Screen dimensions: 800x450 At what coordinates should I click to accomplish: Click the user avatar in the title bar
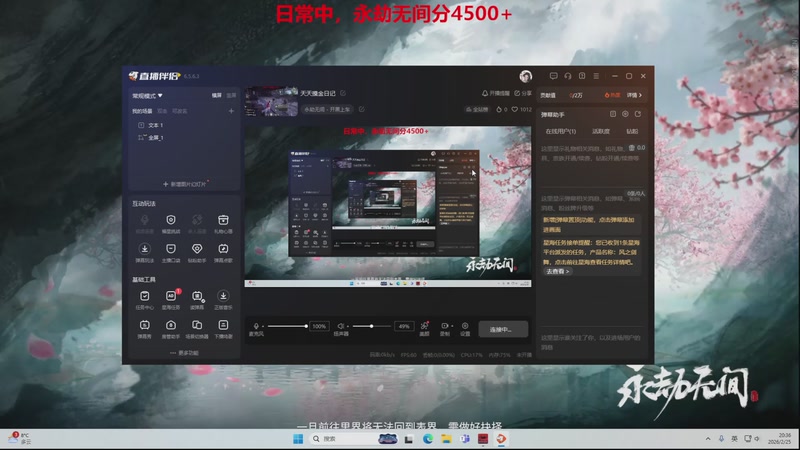pyautogui.click(x=526, y=76)
